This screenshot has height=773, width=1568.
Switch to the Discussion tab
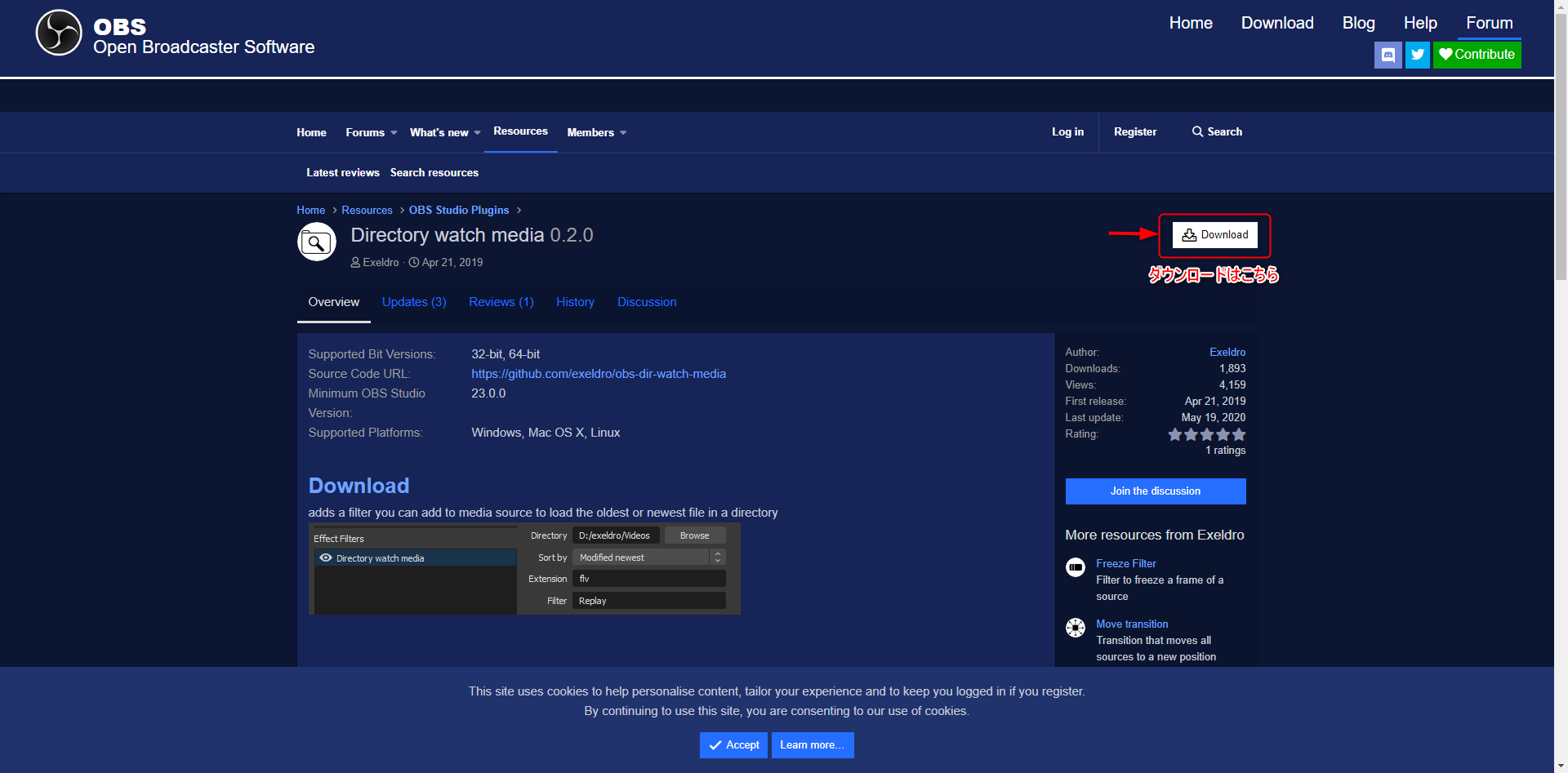647,302
